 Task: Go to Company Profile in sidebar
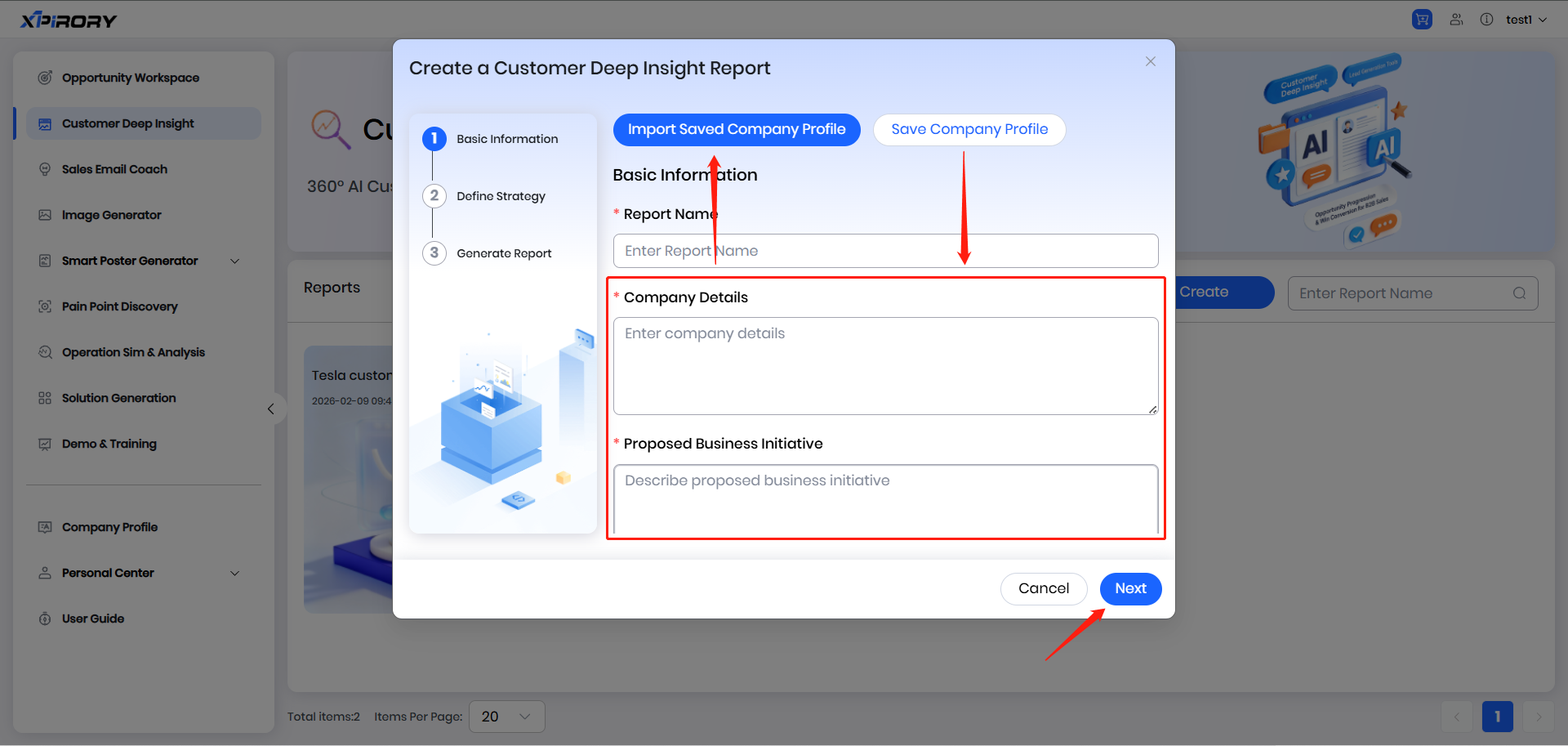pos(109,527)
